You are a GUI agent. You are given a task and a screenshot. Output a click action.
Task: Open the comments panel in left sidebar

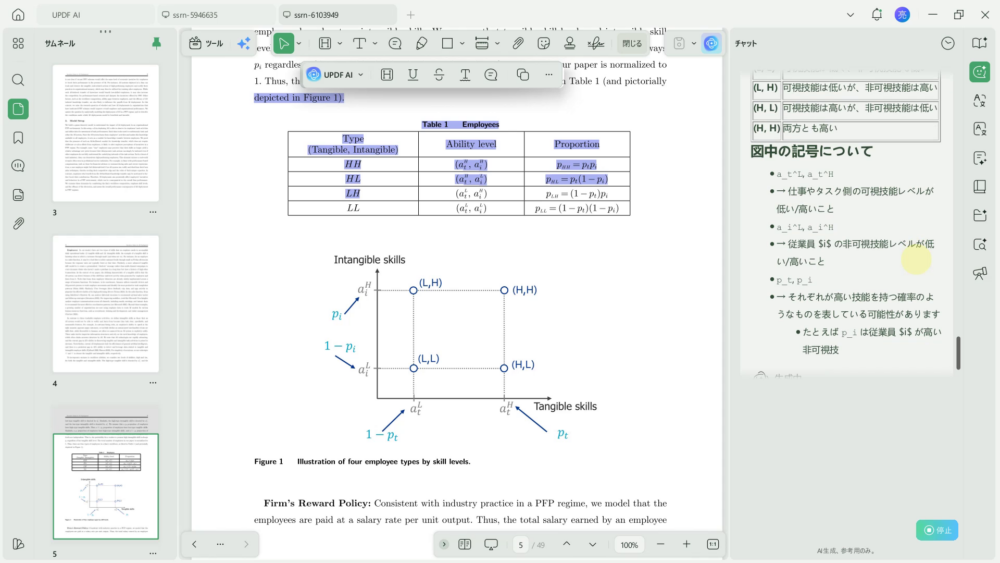tap(18, 166)
